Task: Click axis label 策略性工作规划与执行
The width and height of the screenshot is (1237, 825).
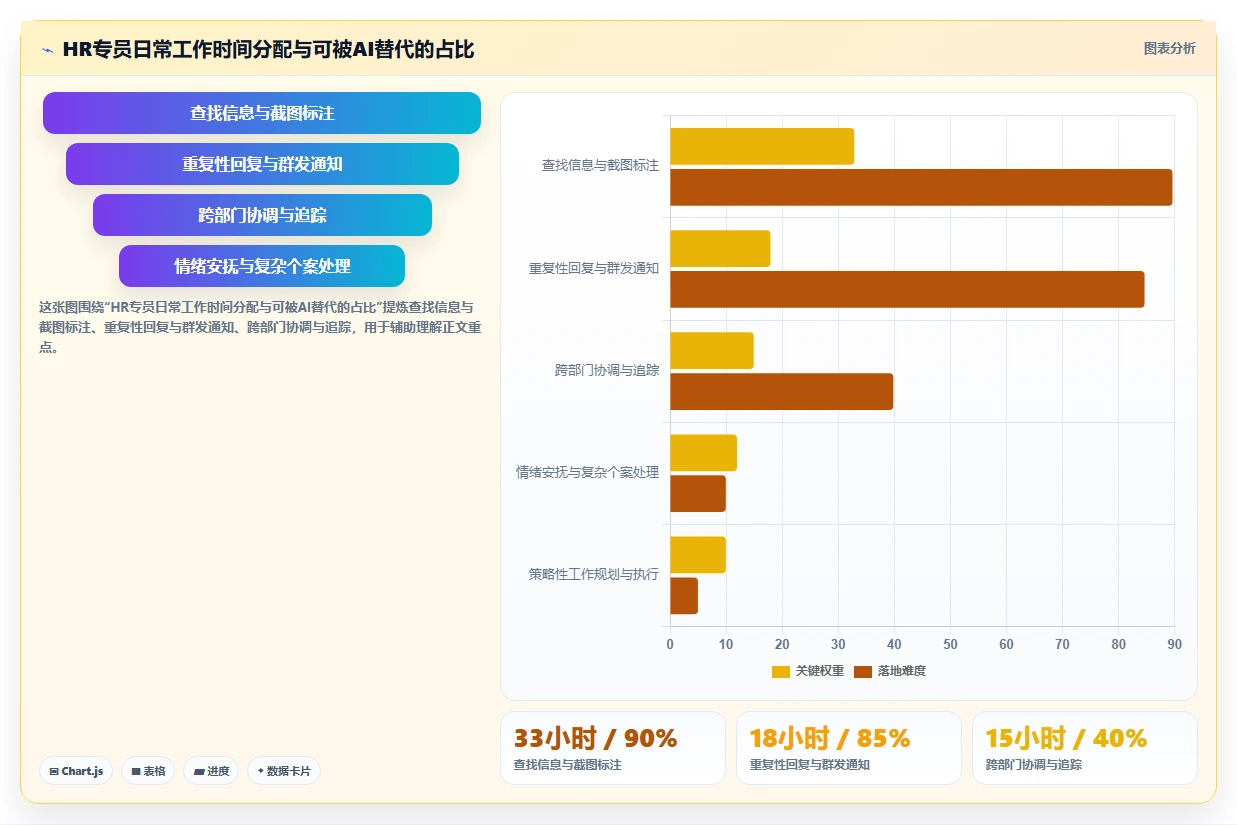Action: coord(594,574)
